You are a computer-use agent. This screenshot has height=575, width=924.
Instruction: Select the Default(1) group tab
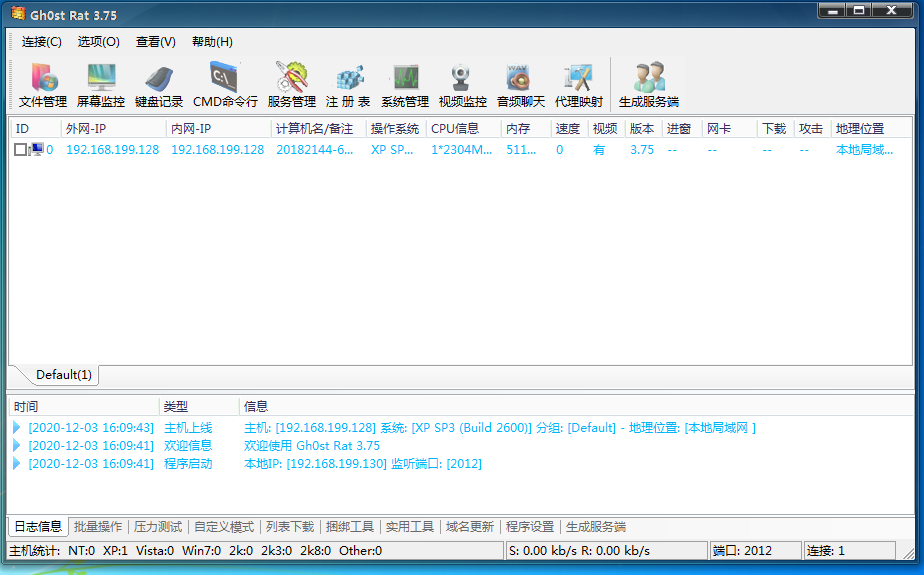coord(64,375)
